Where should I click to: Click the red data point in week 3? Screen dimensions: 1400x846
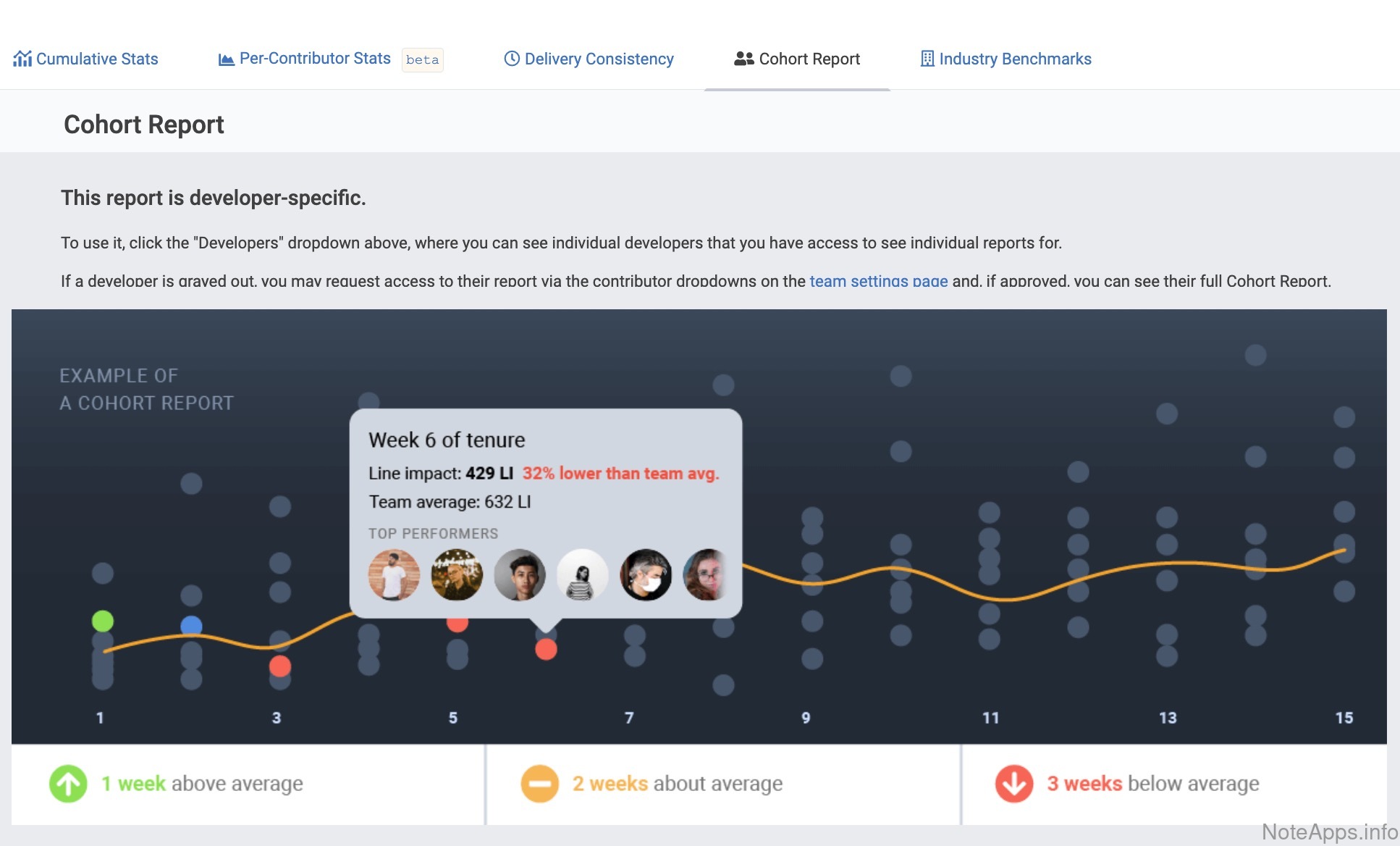[x=280, y=666]
